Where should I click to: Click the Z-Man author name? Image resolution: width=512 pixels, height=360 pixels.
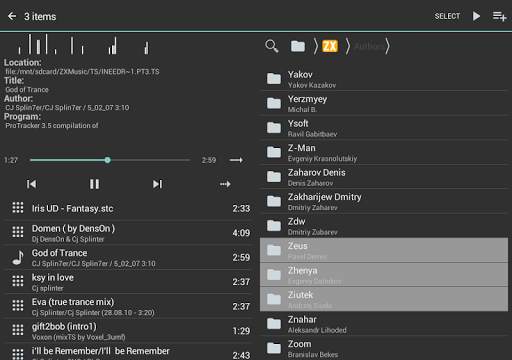(x=302, y=148)
